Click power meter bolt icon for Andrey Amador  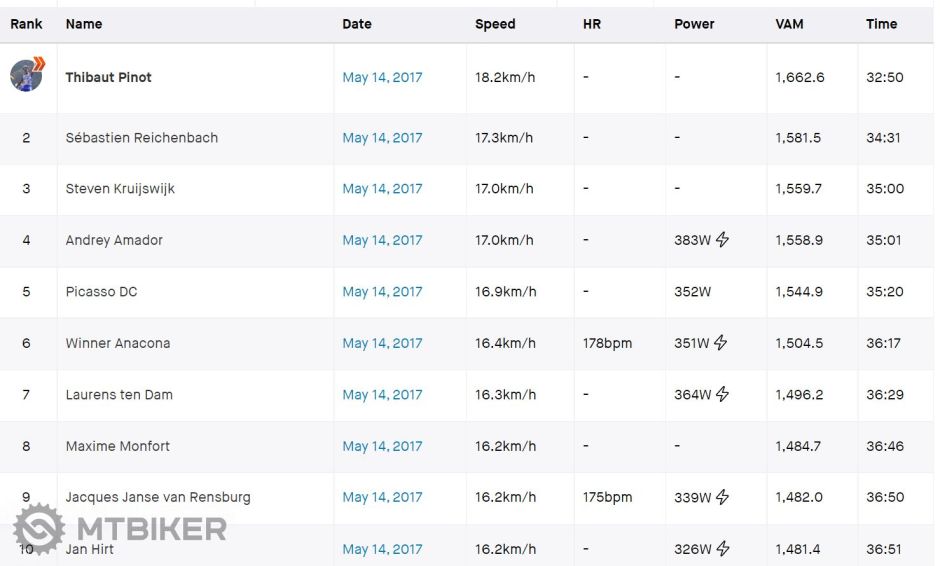point(722,240)
